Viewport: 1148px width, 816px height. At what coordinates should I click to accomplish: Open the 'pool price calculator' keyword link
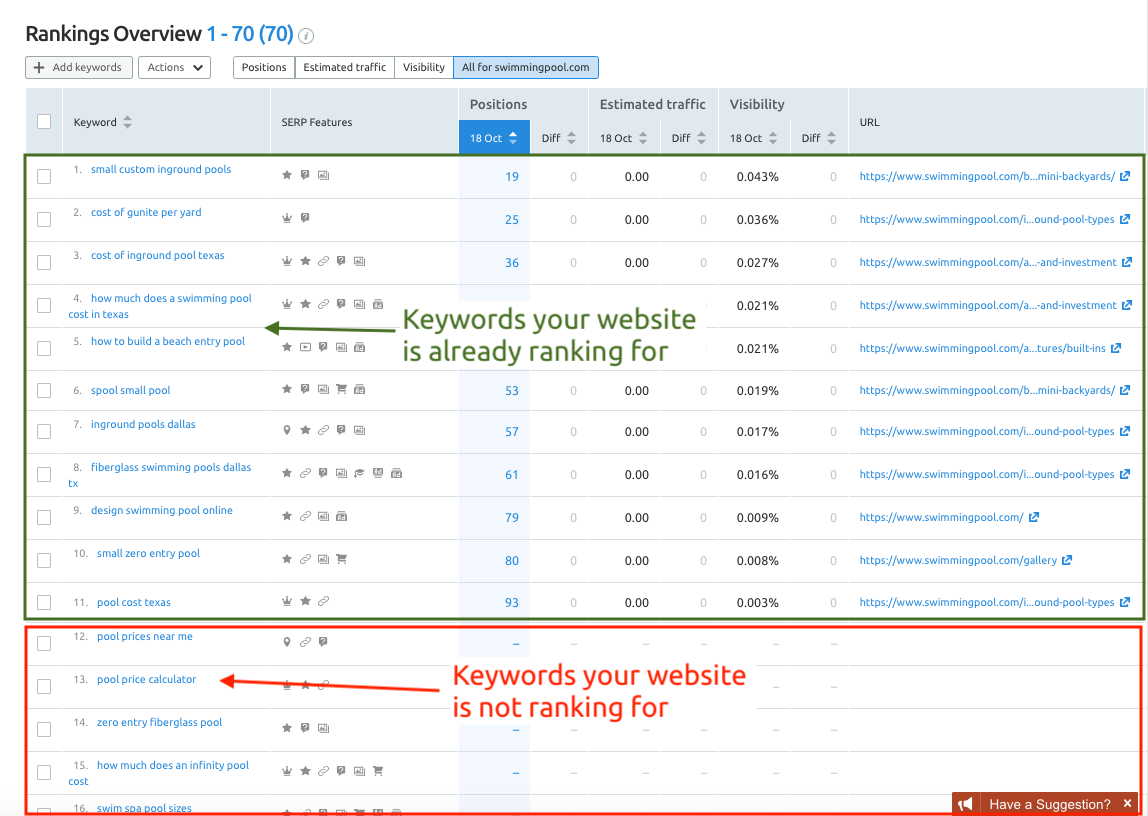click(x=146, y=679)
